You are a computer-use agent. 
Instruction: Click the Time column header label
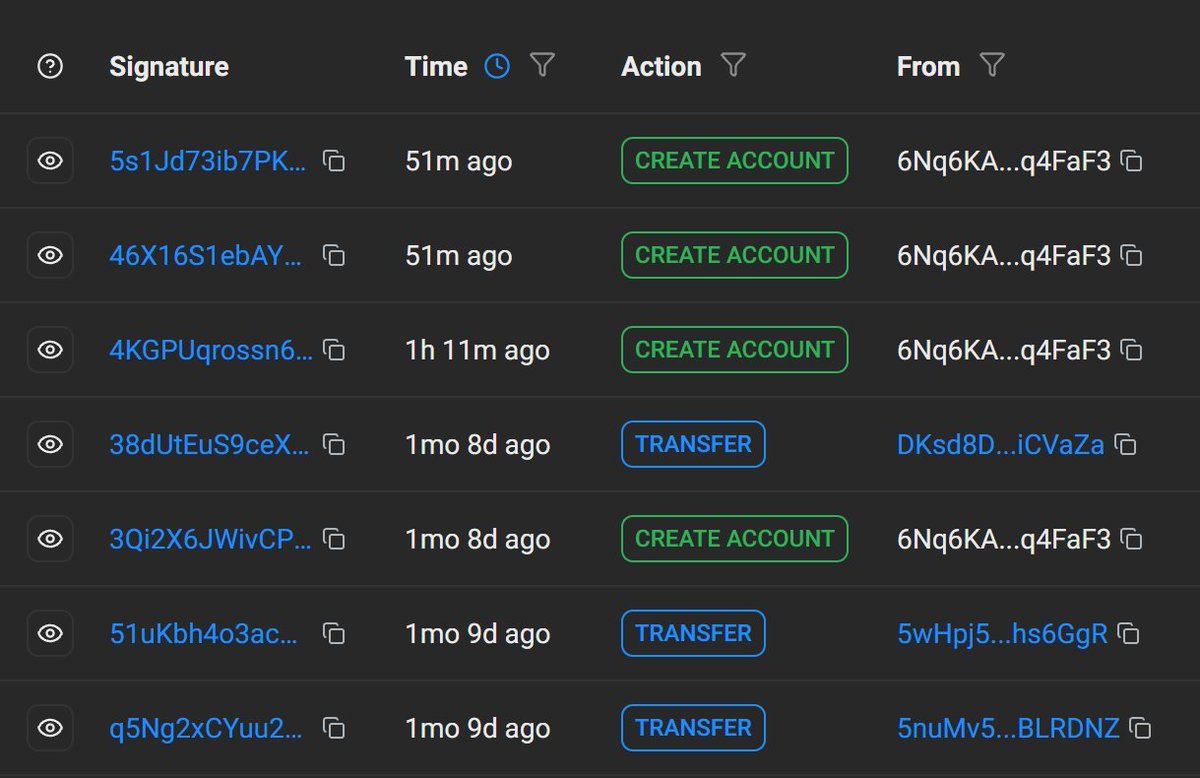pyautogui.click(x=436, y=66)
